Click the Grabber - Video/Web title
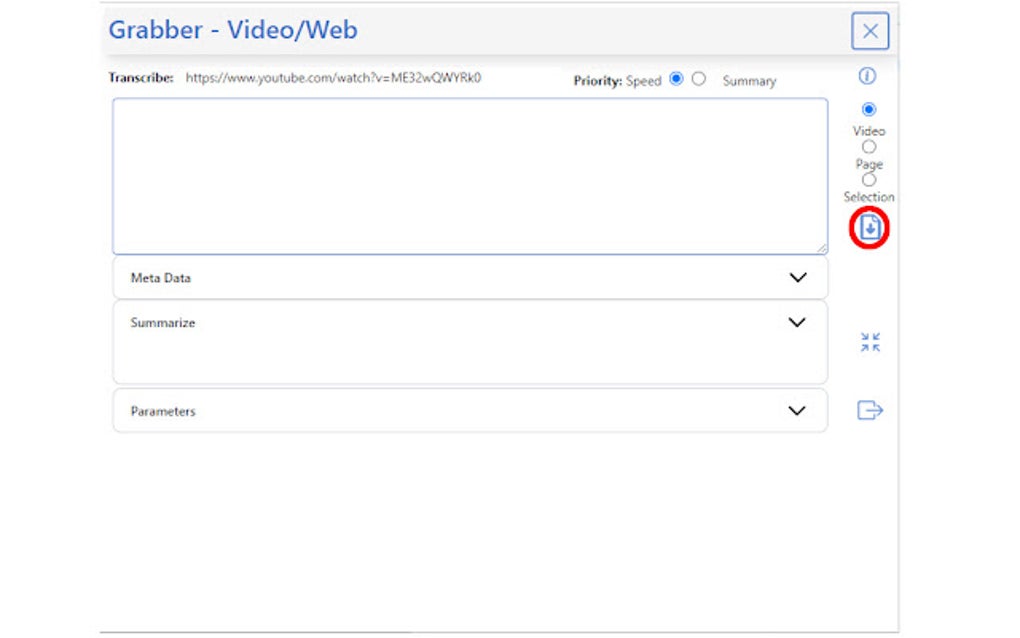Viewport: 1020px width, 638px height. tap(233, 30)
